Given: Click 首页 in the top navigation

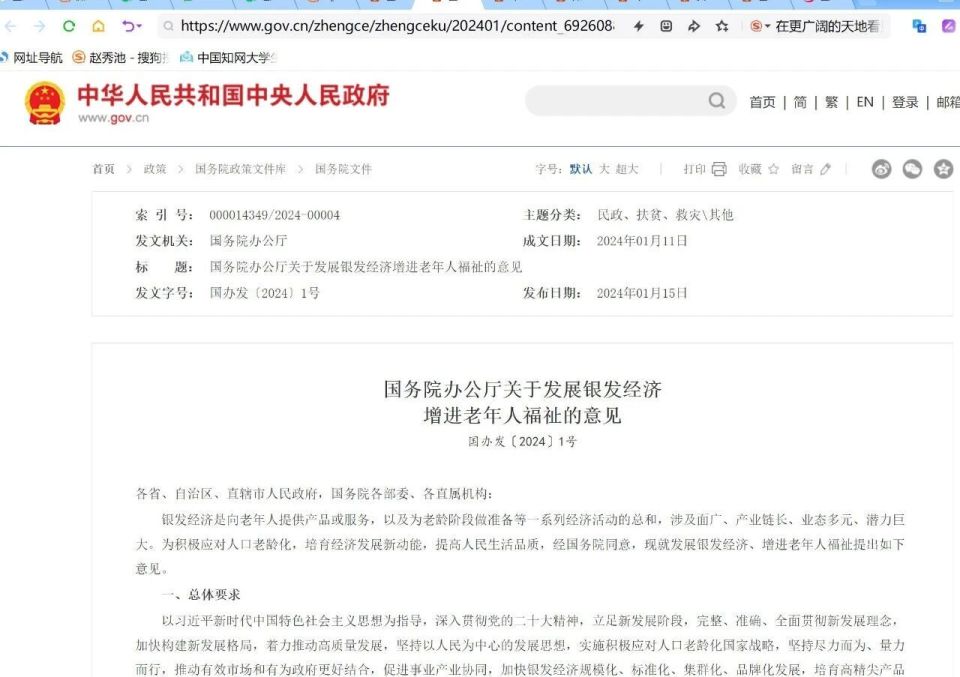Looking at the screenshot, I should (x=762, y=101).
